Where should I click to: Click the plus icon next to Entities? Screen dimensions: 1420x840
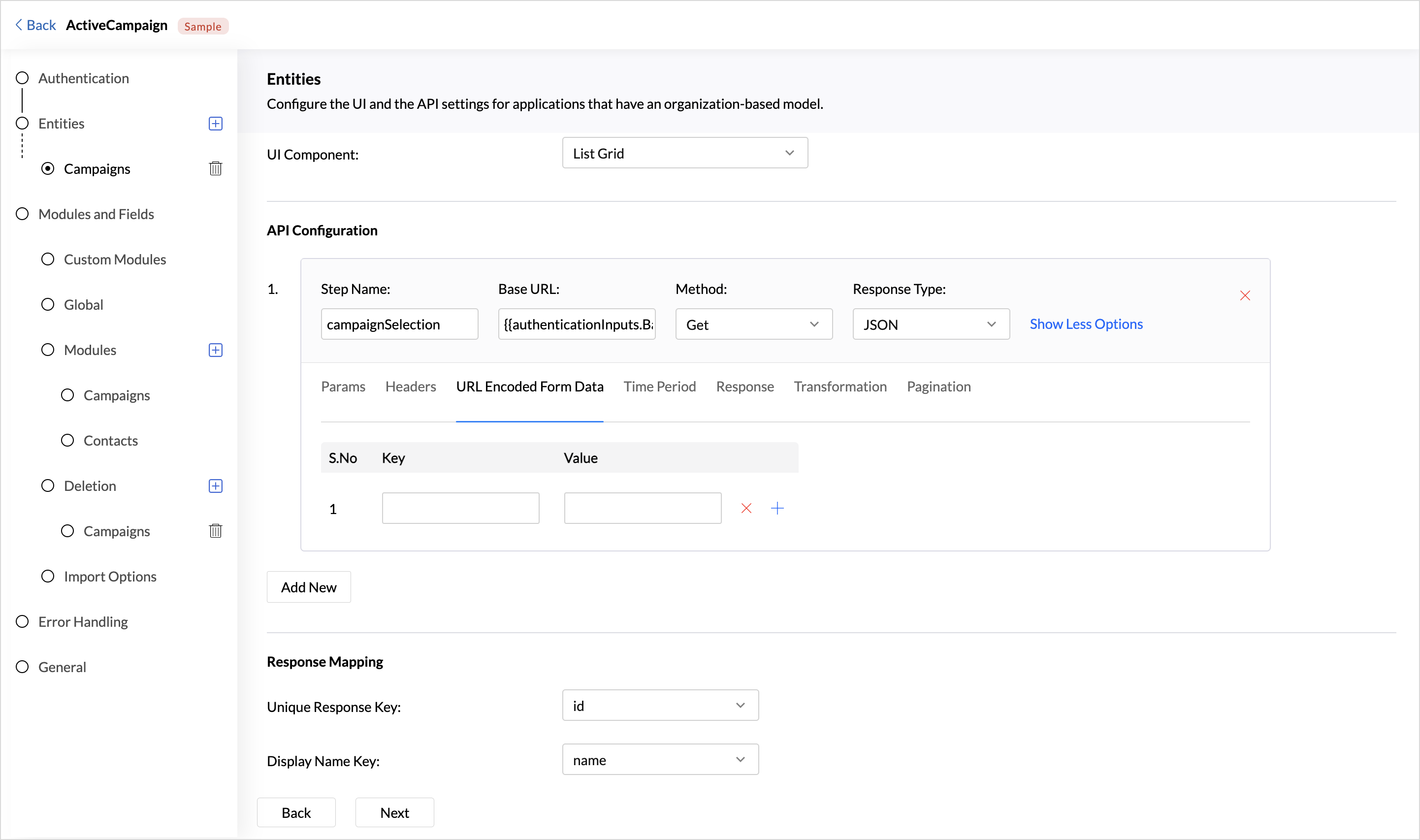pyautogui.click(x=215, y=124)
